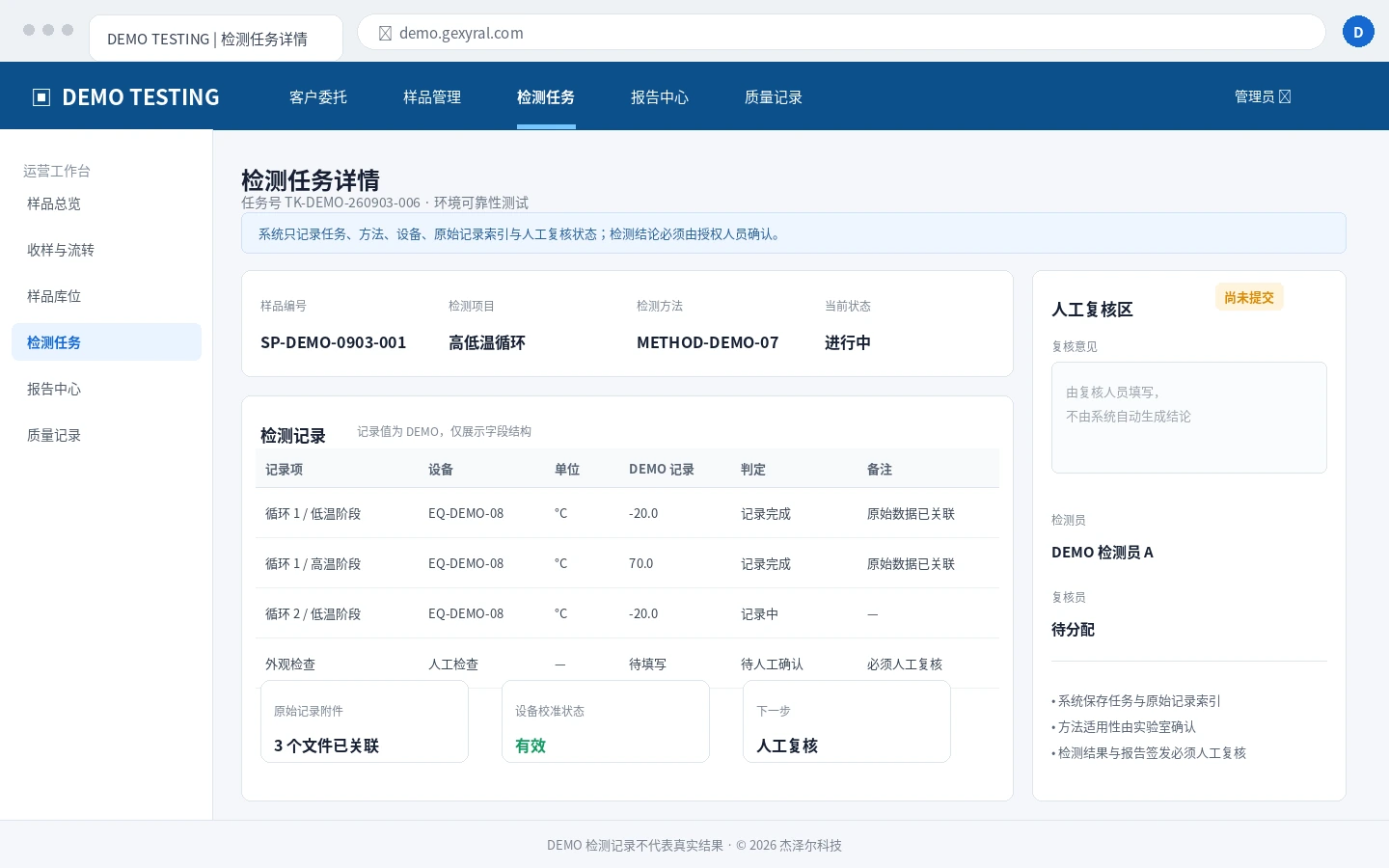Select the 检测任务 top navigation tab
The height and width of the screenshot is (868, 1389).
pyautogui.click(x=546, y=96)
